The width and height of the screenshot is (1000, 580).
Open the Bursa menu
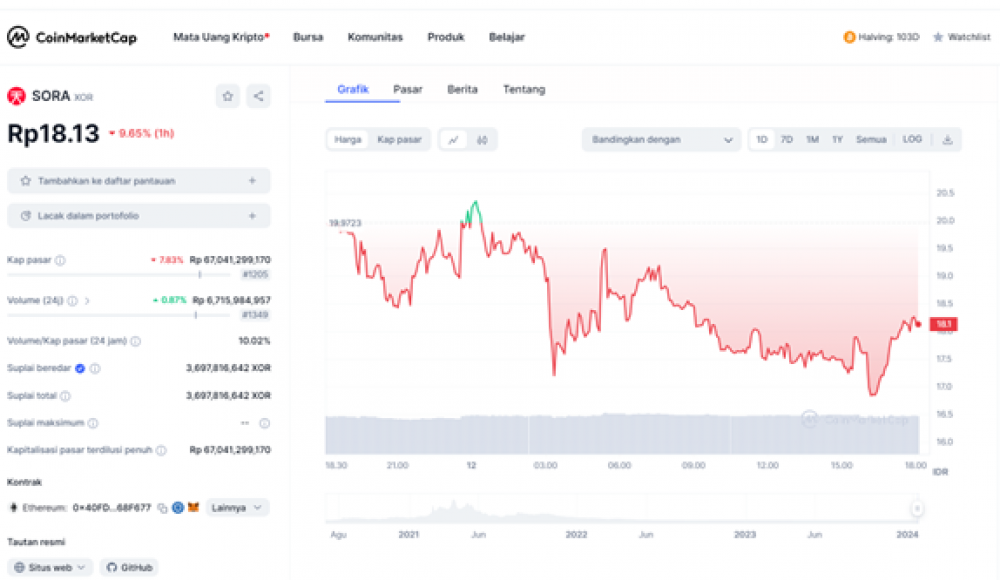(x=308, y=37)
